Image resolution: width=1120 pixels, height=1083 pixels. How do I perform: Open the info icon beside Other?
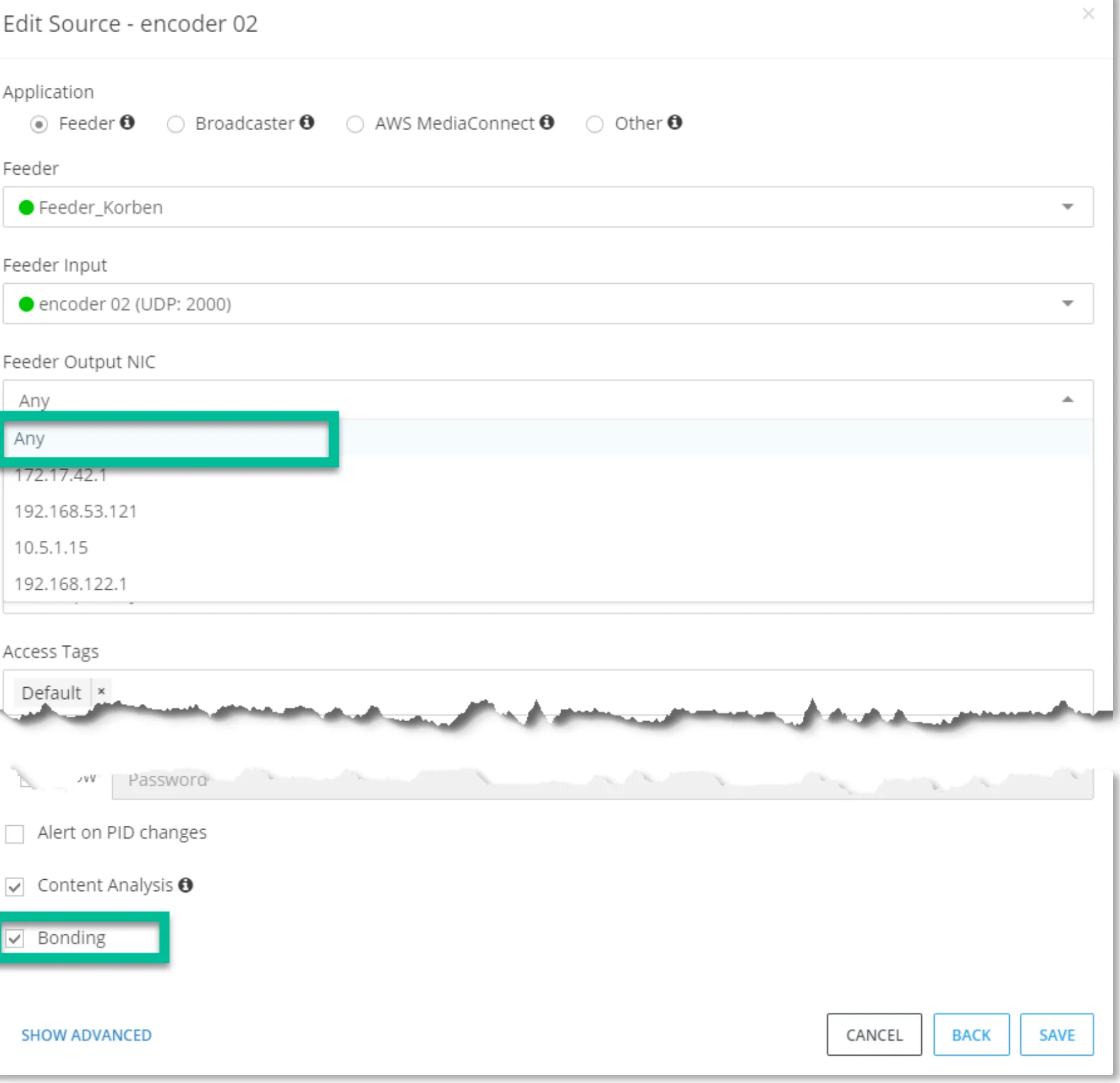coord(675,122)
